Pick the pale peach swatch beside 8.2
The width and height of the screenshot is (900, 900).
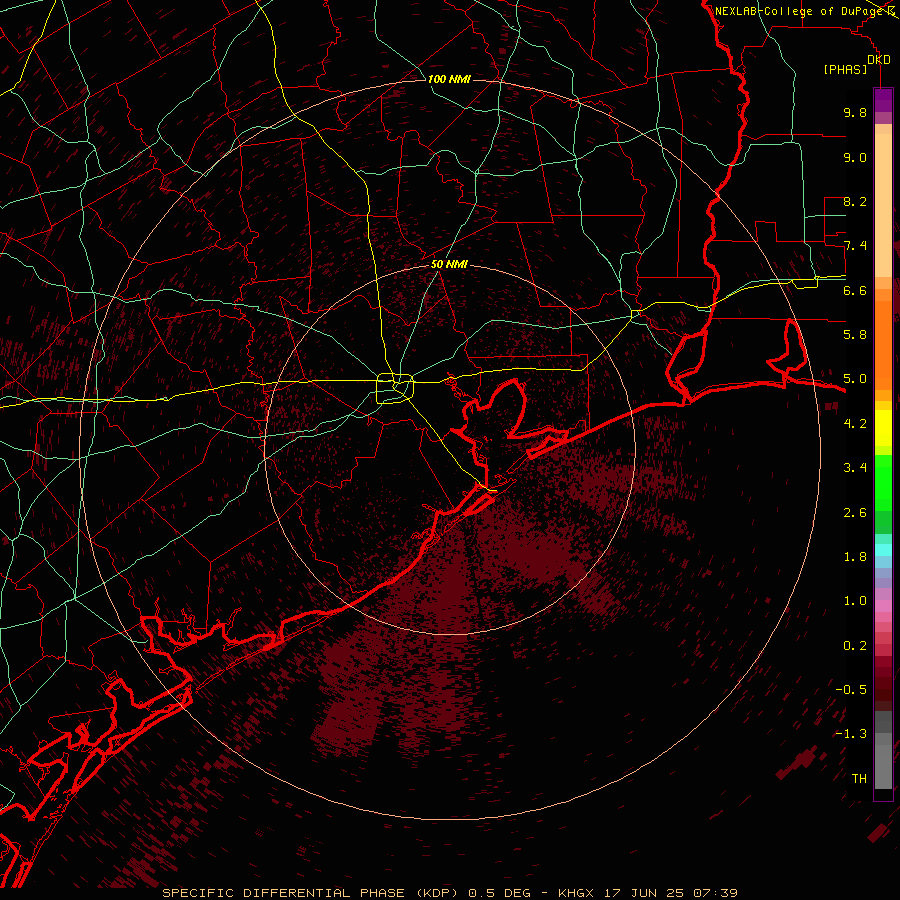(883, 205)
